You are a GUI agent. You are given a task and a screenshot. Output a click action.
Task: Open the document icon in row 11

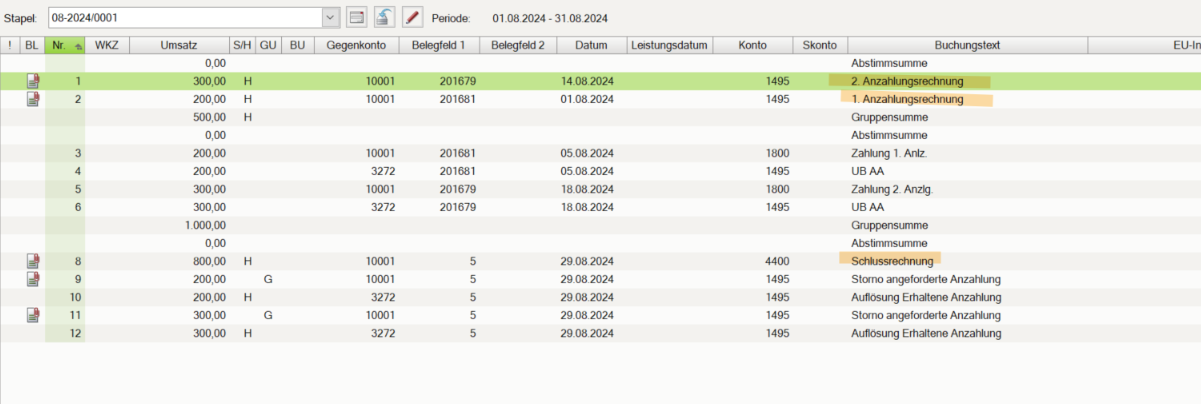point(33,314)
